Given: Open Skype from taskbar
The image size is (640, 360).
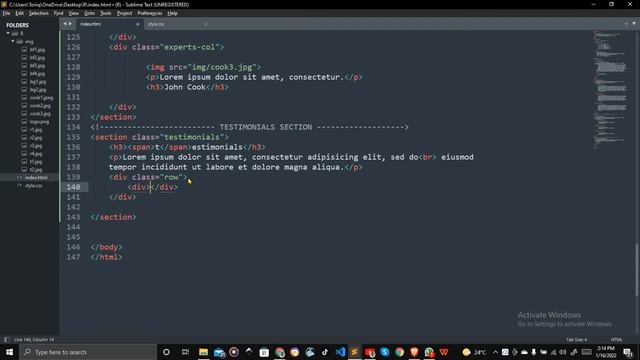Looking at the screenshot, I should pos(384,352).
